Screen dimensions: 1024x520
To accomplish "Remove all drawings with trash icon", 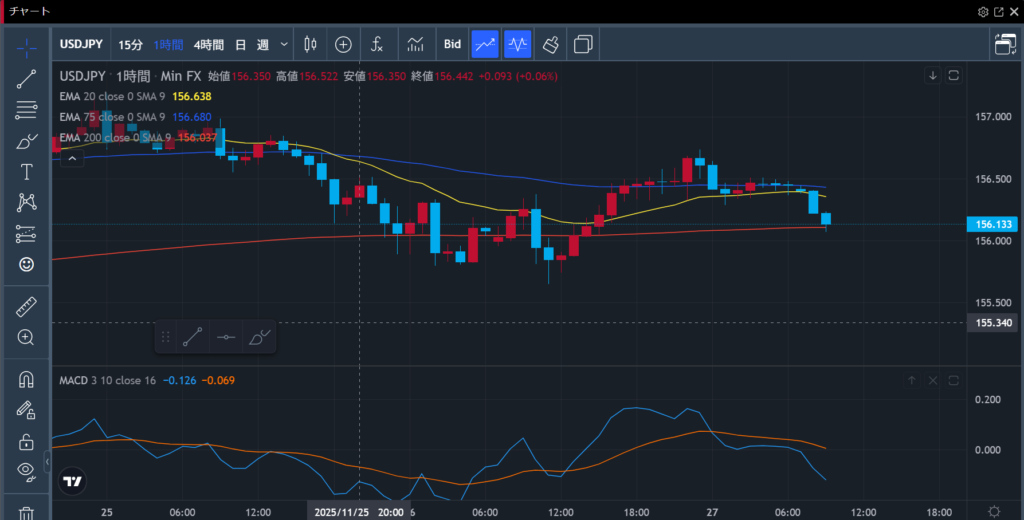I will click(x=27, y=512).
